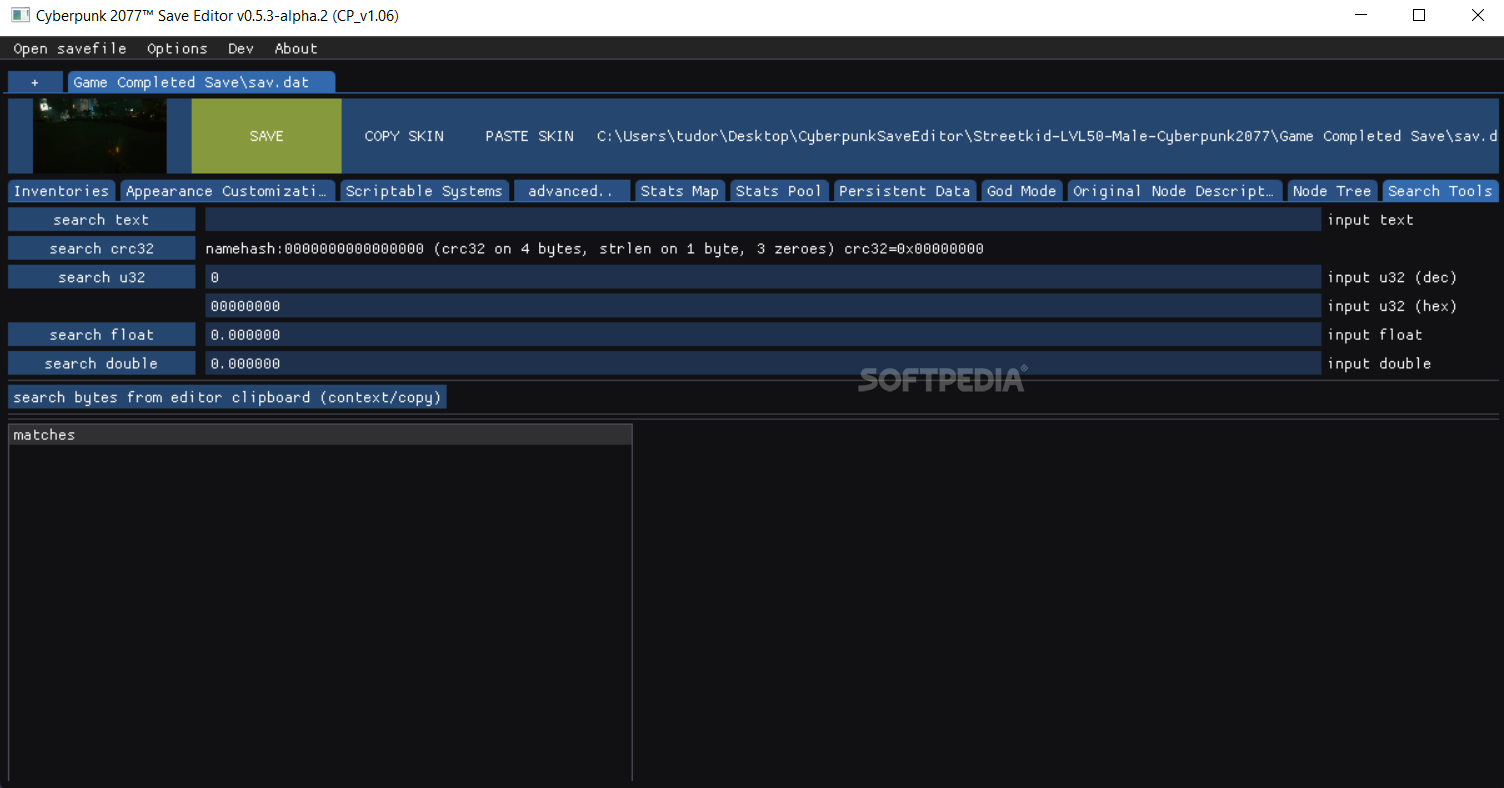Select the Game Completed Save\sav.dat tab

pos(201,82)
